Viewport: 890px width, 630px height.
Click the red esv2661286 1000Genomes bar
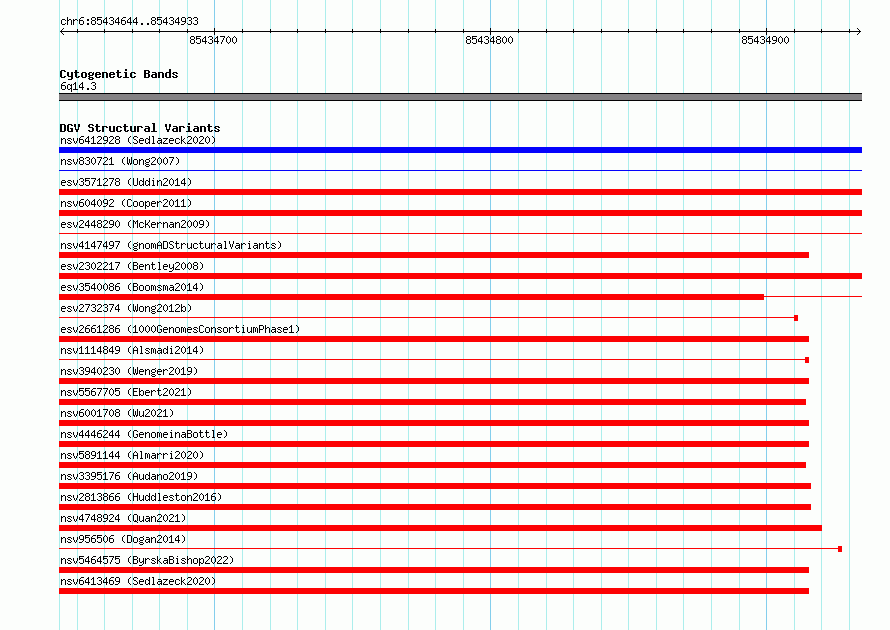434,339
